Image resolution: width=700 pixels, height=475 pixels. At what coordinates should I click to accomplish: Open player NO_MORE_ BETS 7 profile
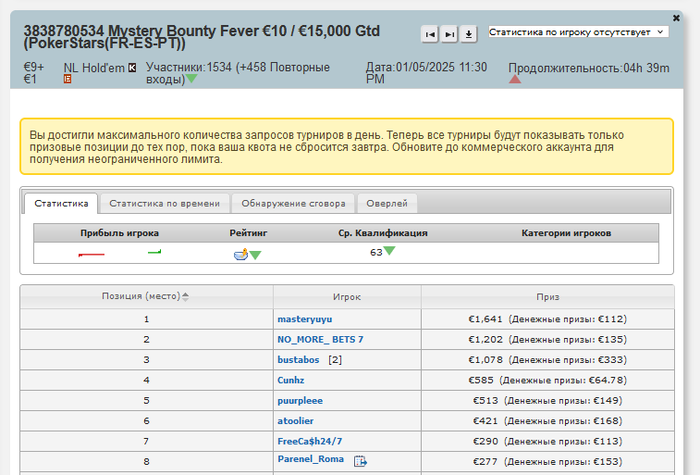pyautogui.click(x=321, y=340)
